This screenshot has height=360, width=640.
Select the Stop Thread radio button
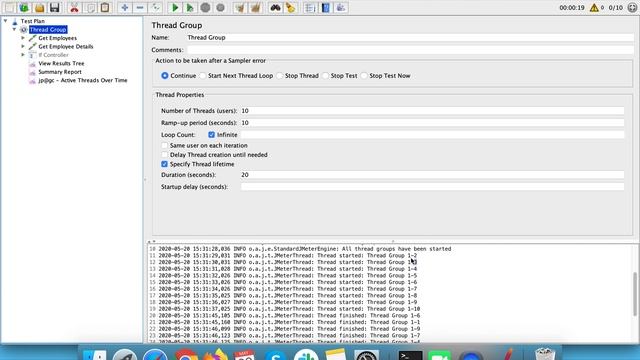click(280, 76)
